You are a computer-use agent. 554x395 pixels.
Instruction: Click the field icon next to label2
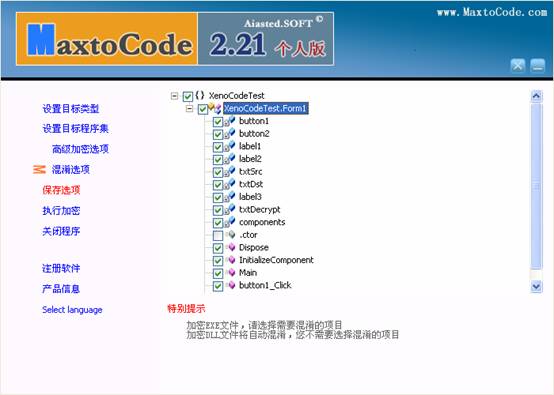[230, 159]
